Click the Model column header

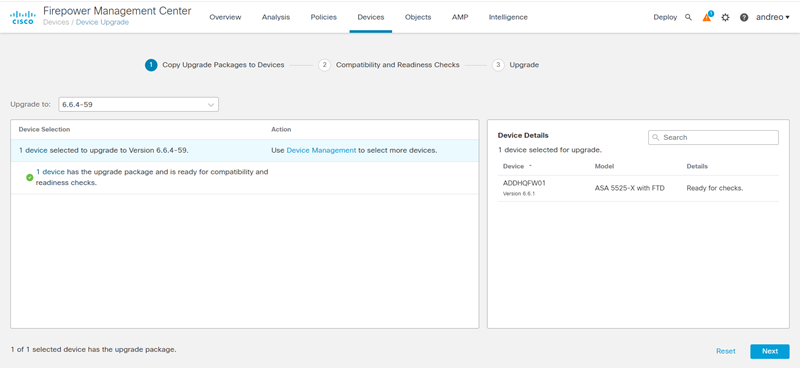pyautogui.click(x=604, y=166)
